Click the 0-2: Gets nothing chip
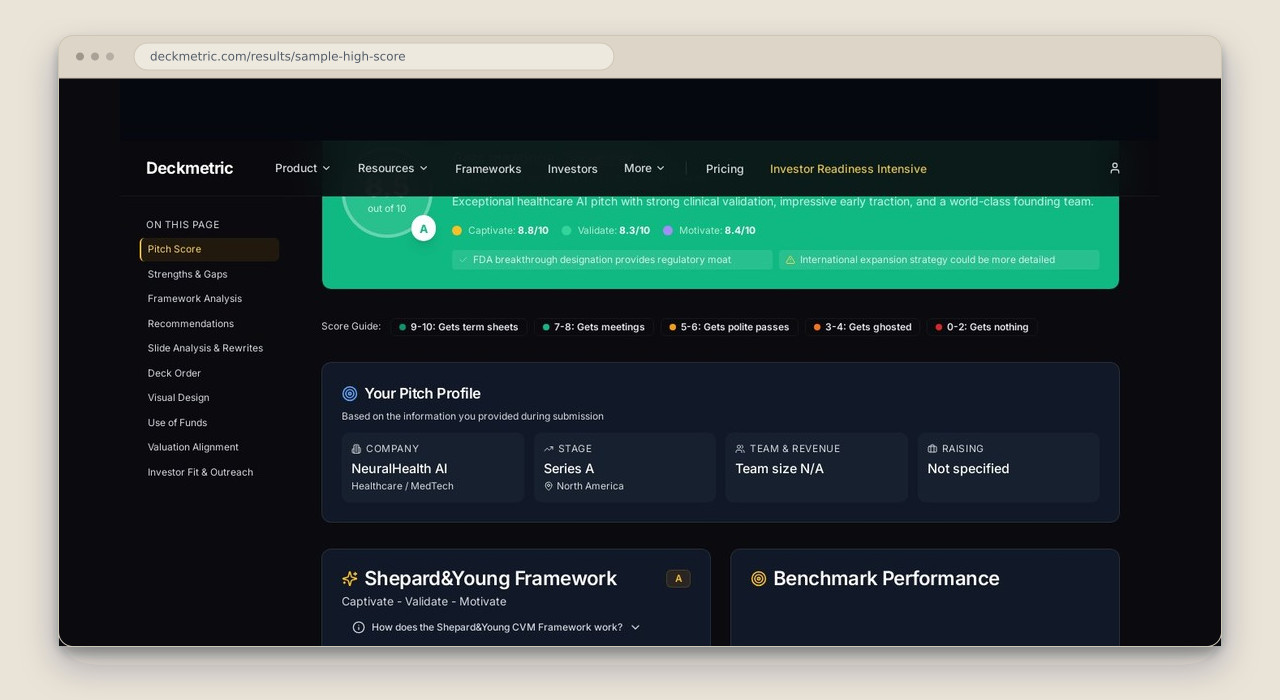 [982, 327]
